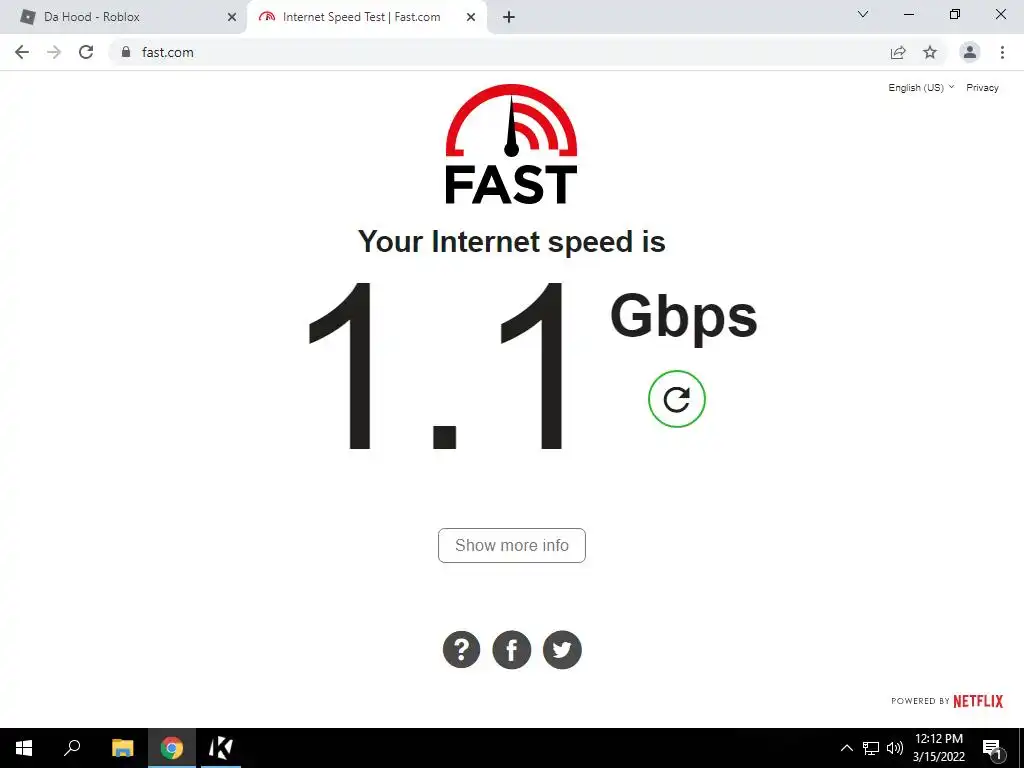
Task: Restart the speed test with the refresh icon
Action: coord(677,399)
